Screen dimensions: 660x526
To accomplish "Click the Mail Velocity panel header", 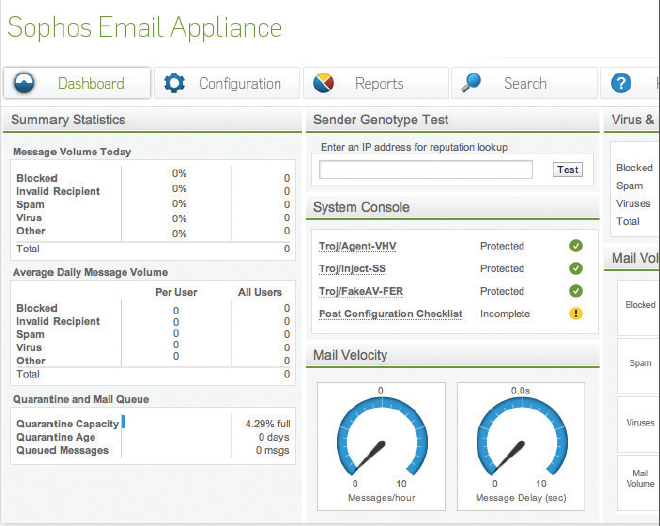I will (452, 356).
